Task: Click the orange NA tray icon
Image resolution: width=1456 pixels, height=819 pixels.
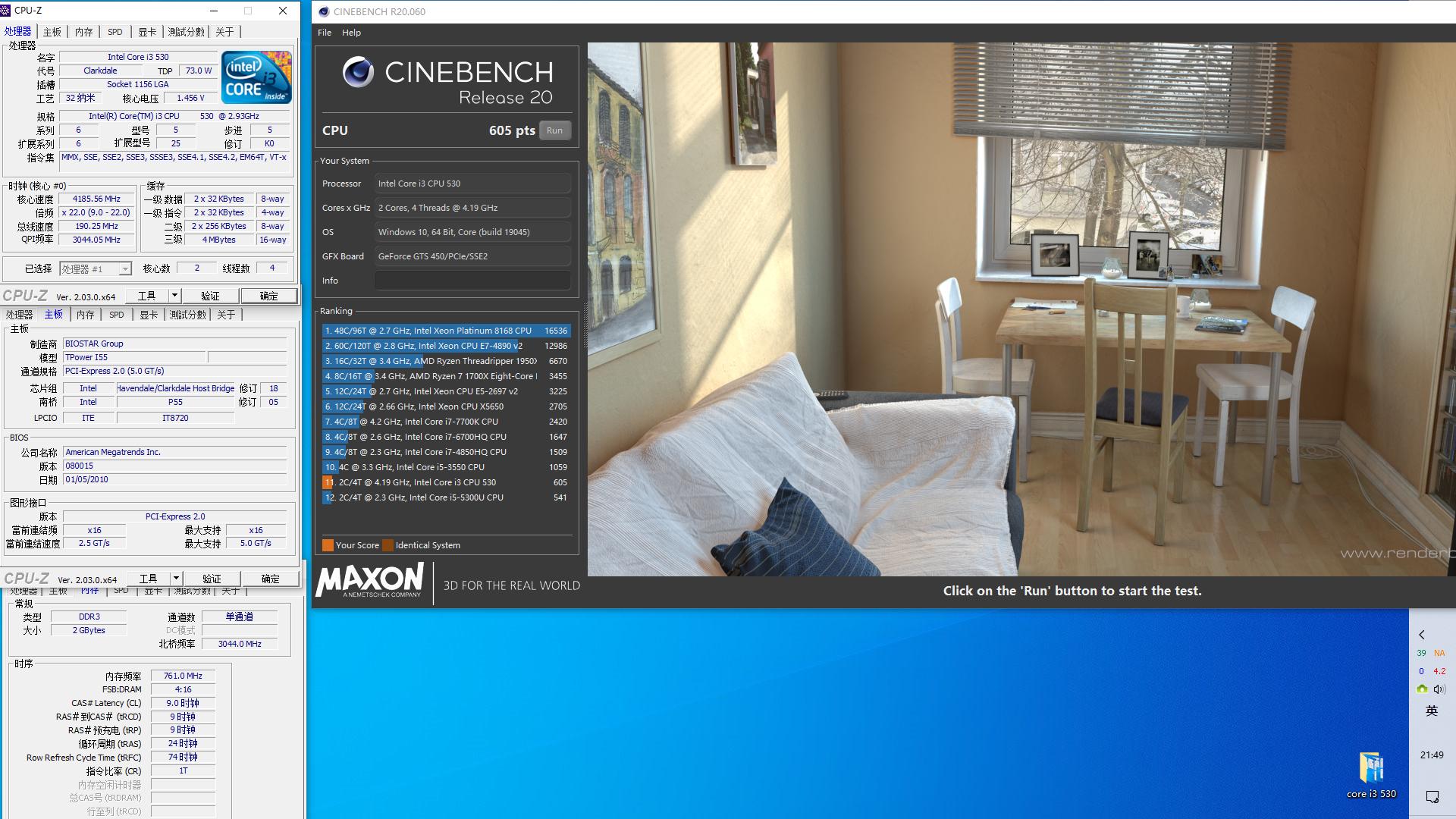Action: point(1439,653)
